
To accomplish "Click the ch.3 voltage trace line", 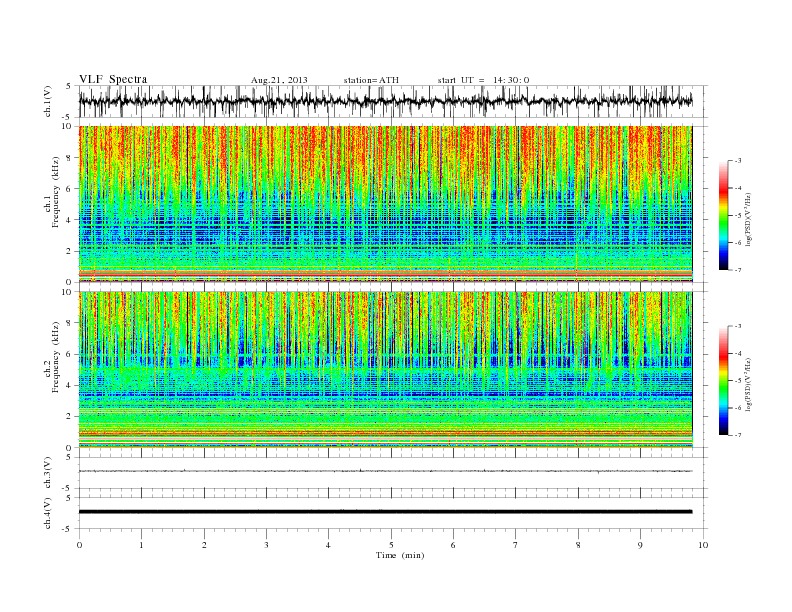I will pyautogui.click(x=385, y=471).
